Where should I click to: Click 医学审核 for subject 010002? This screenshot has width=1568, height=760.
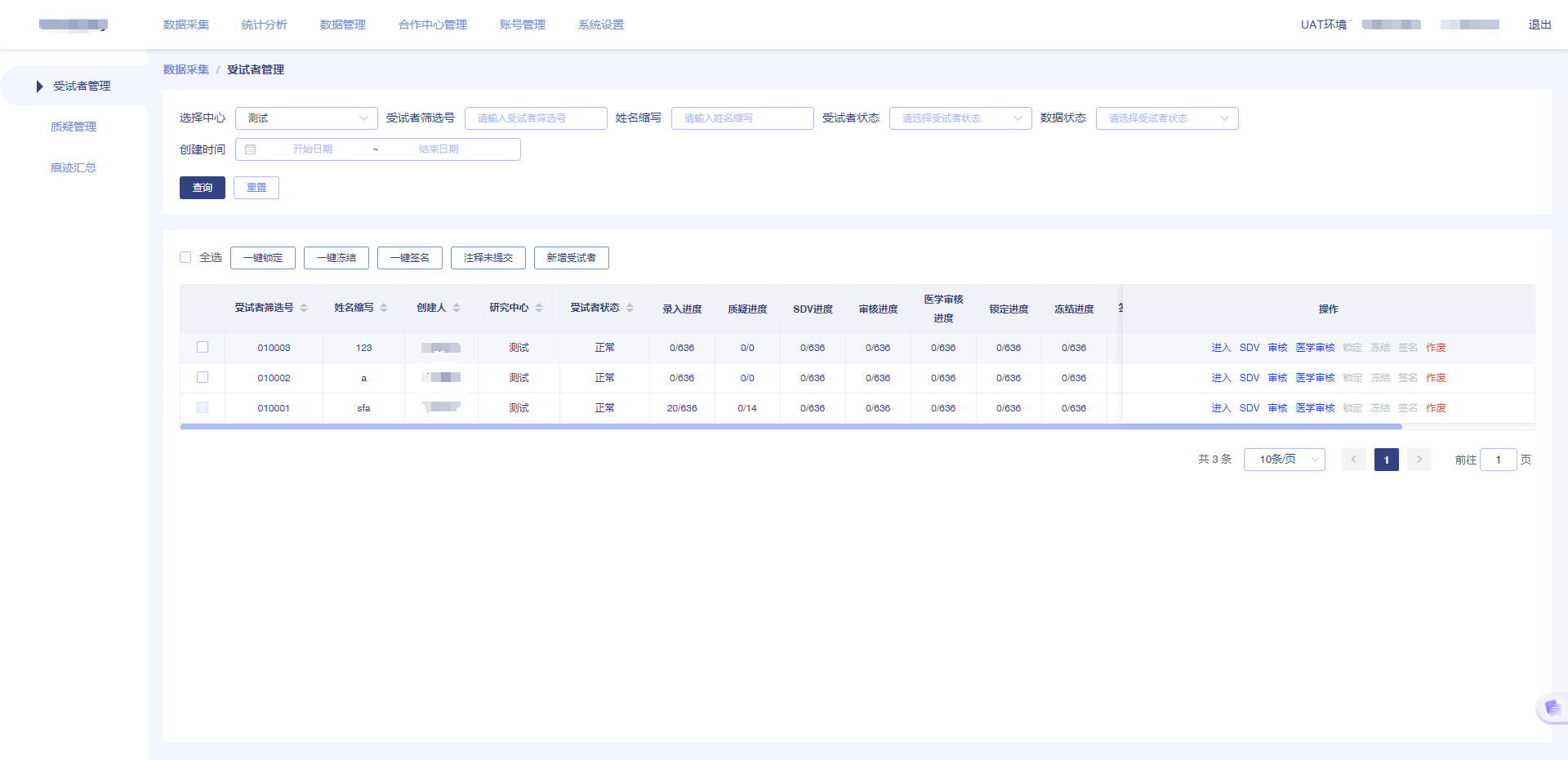[1316, 378]
